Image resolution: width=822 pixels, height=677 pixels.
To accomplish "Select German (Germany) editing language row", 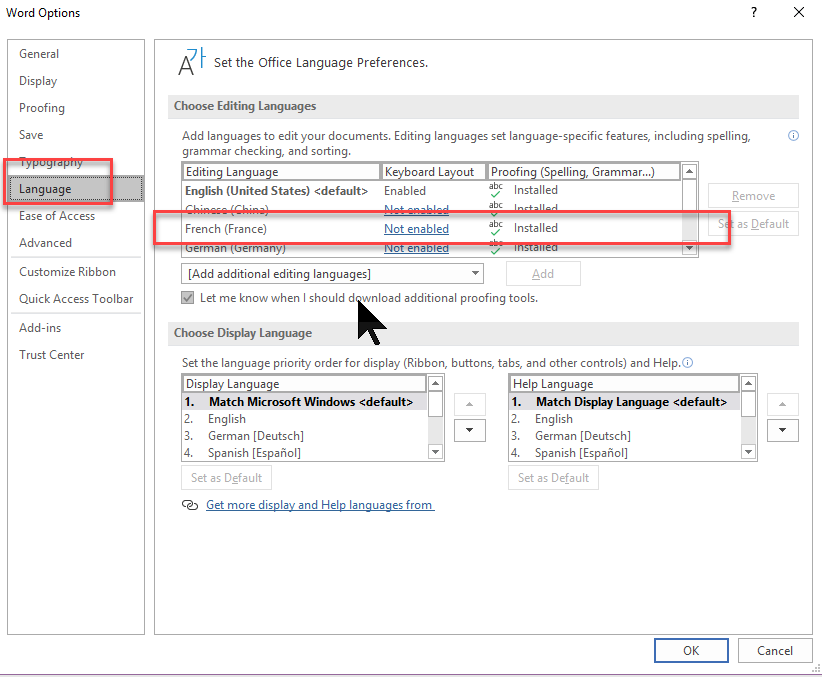I will (x=432, y=248).
